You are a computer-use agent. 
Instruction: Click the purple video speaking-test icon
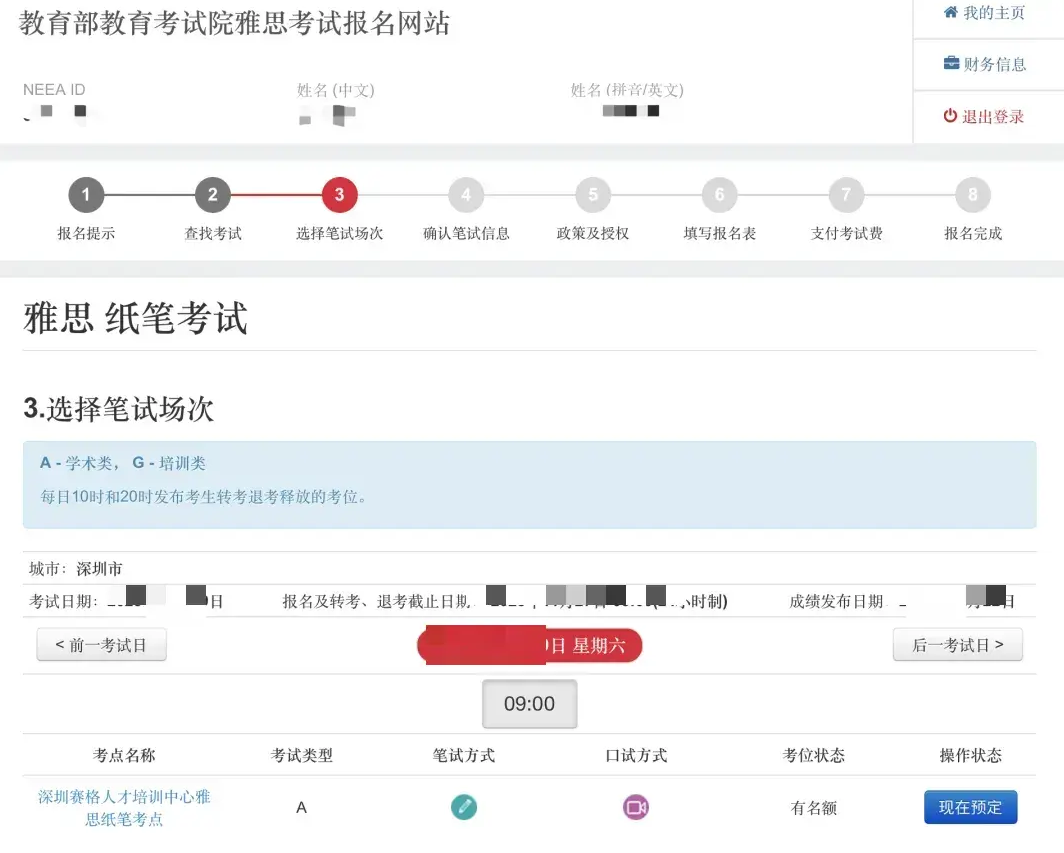click(636, 807)
